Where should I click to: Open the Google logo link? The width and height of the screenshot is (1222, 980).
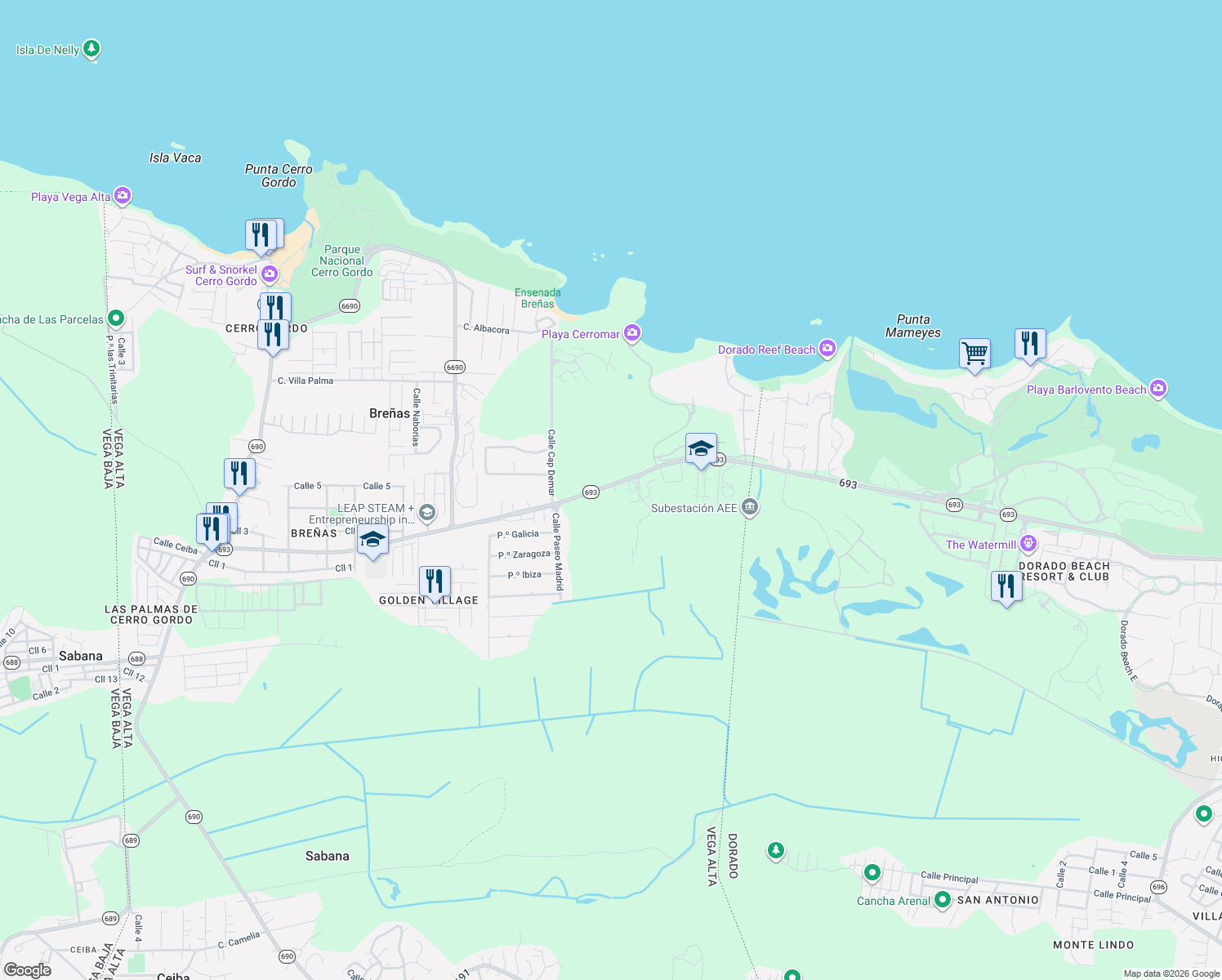[28, 970]
